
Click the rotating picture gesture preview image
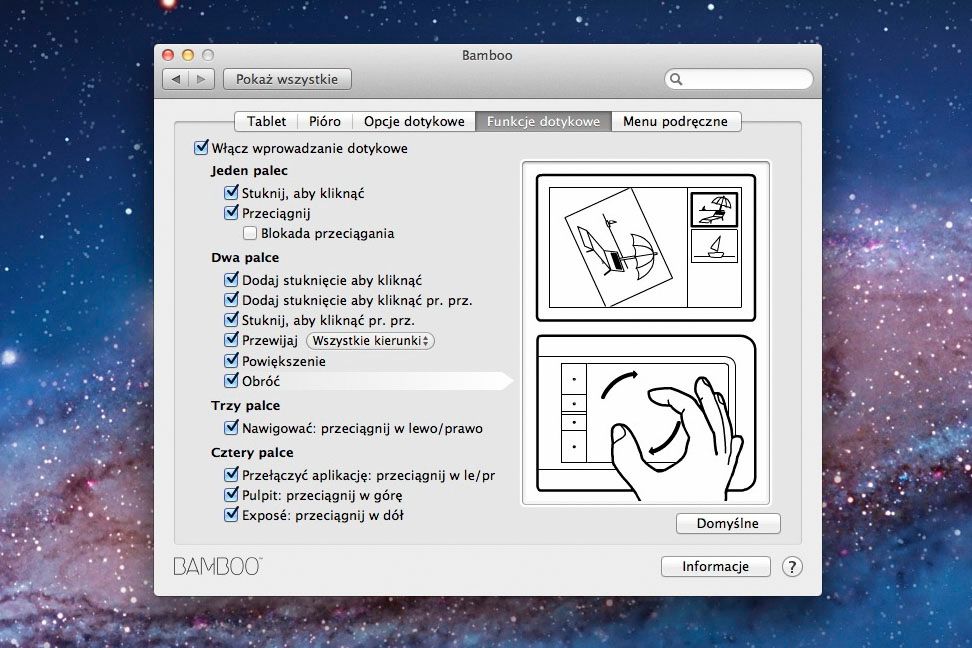click(646, 248)
